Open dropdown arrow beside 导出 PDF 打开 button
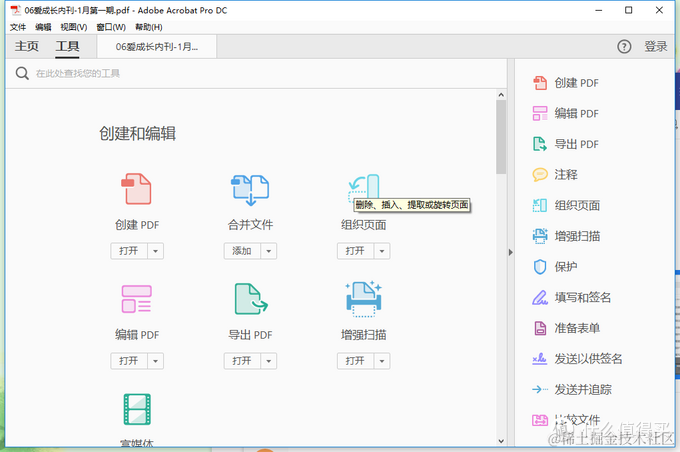This screenshot has height=452, width=680. (x=269, y=361)
